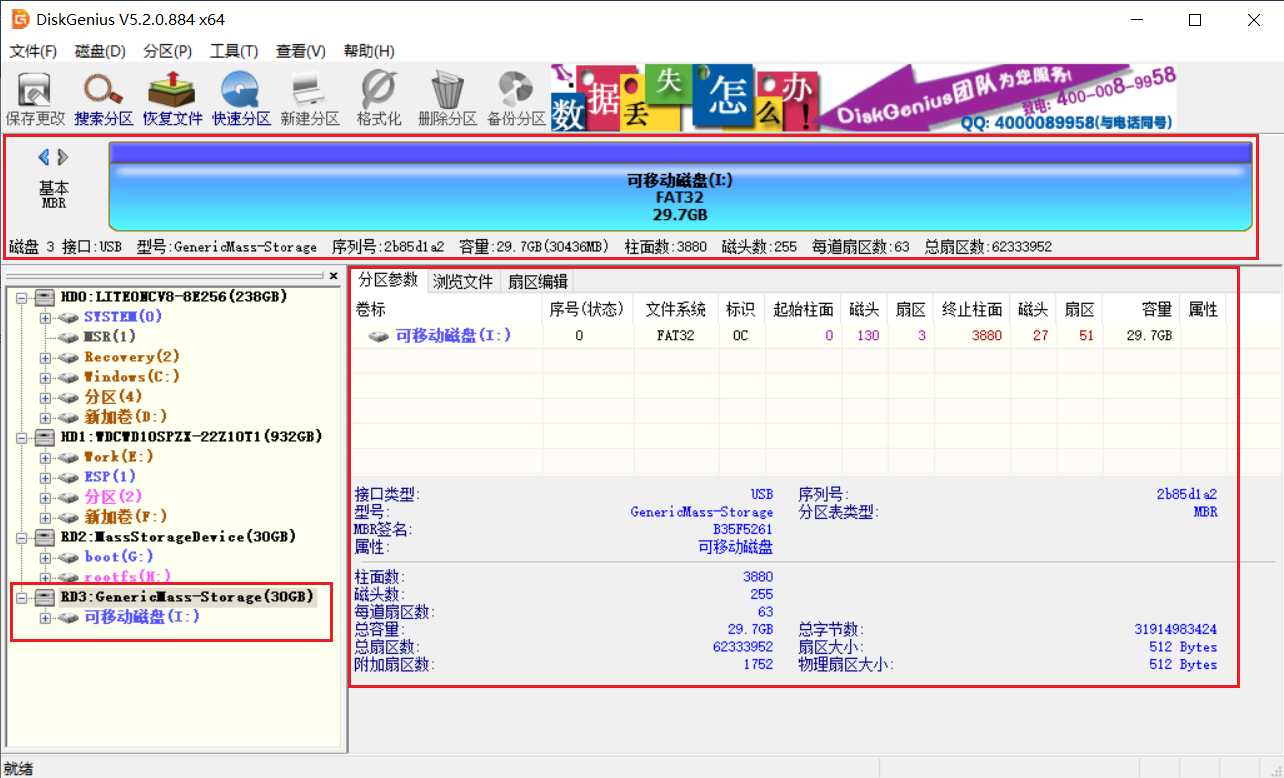The height and width of the screenshot is (778, 1284).
Task: Click the MBR签名 value B35F5261
Action: point(743,529)
